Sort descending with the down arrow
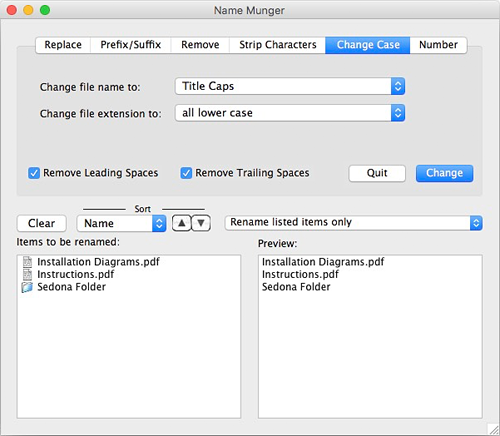The width and height of the screenshot is (500, 436). pos(201,223)
